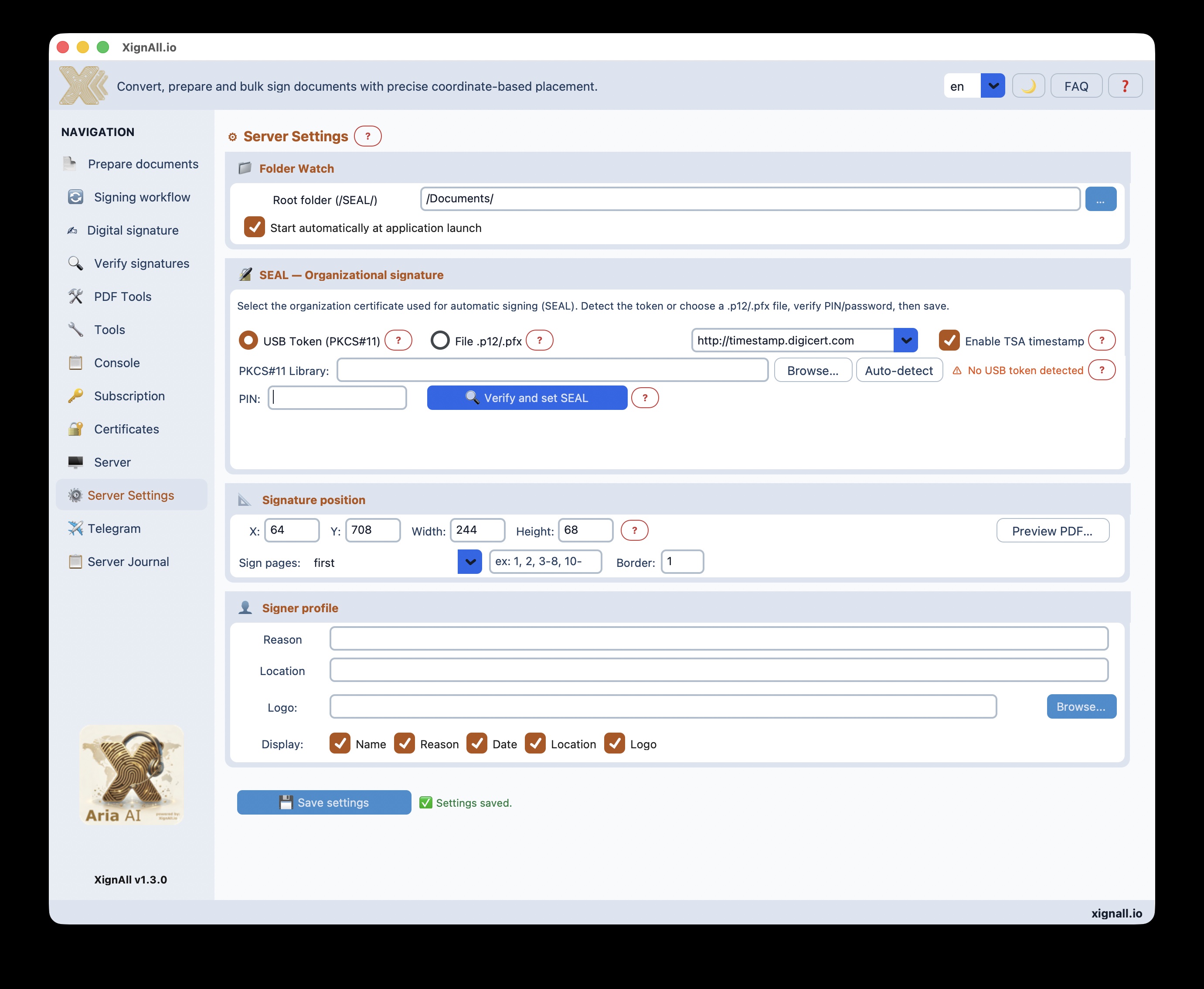Show help for No USB token detected
1204x989 pixels.
click(x=1102, y=370)
